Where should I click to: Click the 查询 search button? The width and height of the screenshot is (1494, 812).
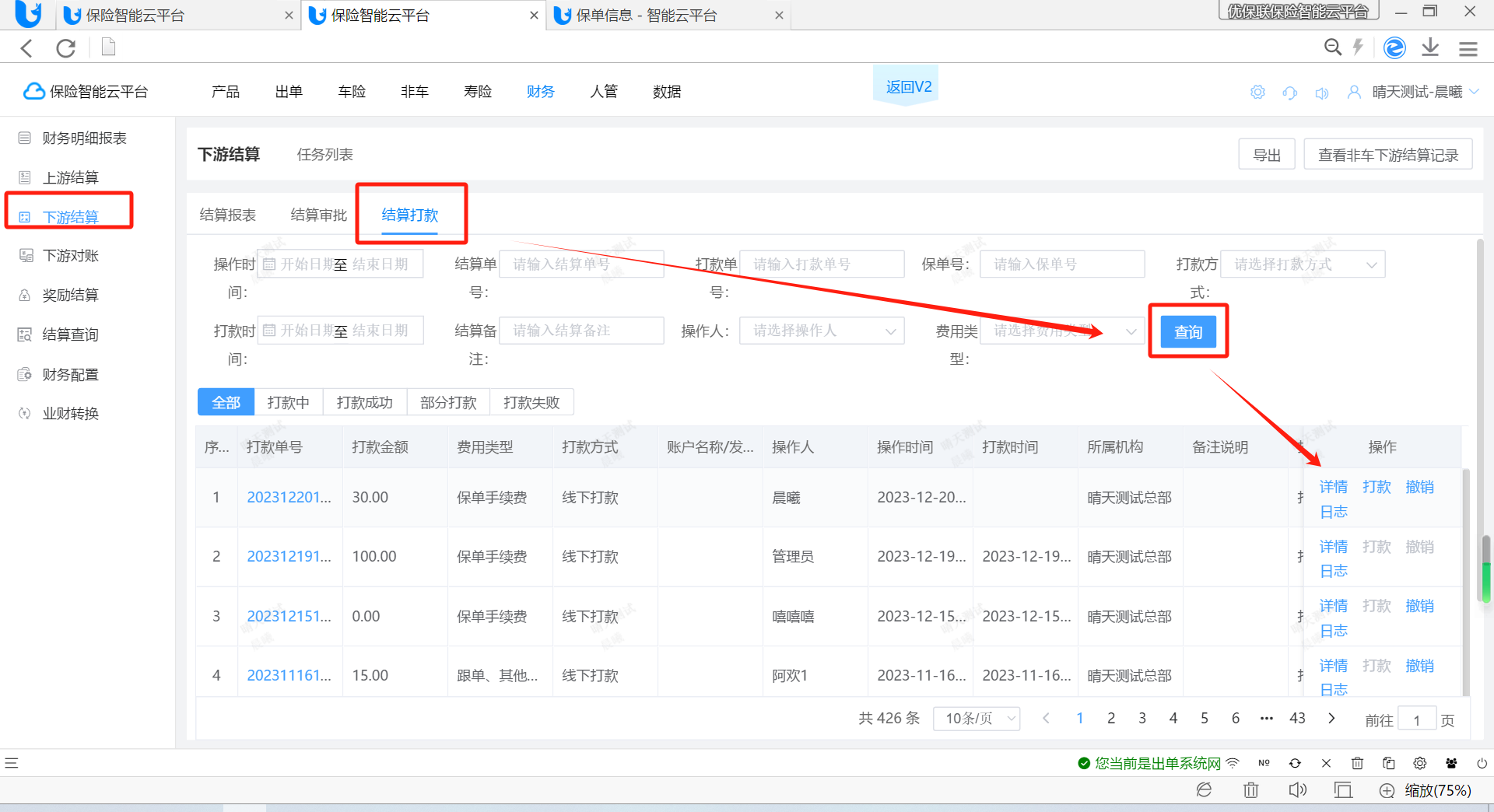1188,332
